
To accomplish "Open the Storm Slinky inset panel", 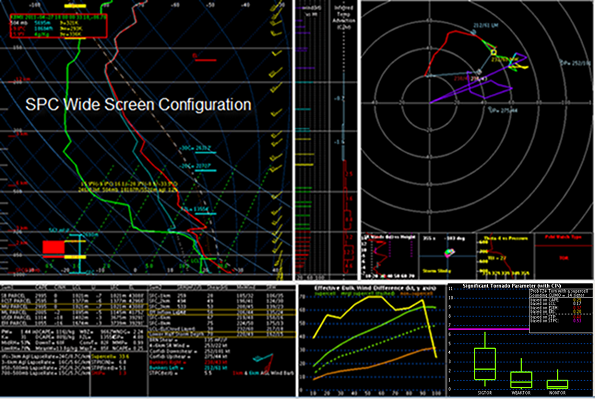I will (447, 256).
